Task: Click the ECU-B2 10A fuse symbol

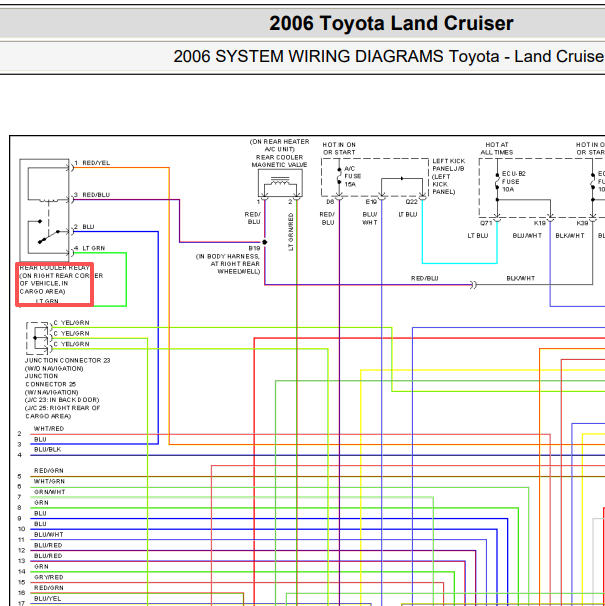Action: point(497,181)
